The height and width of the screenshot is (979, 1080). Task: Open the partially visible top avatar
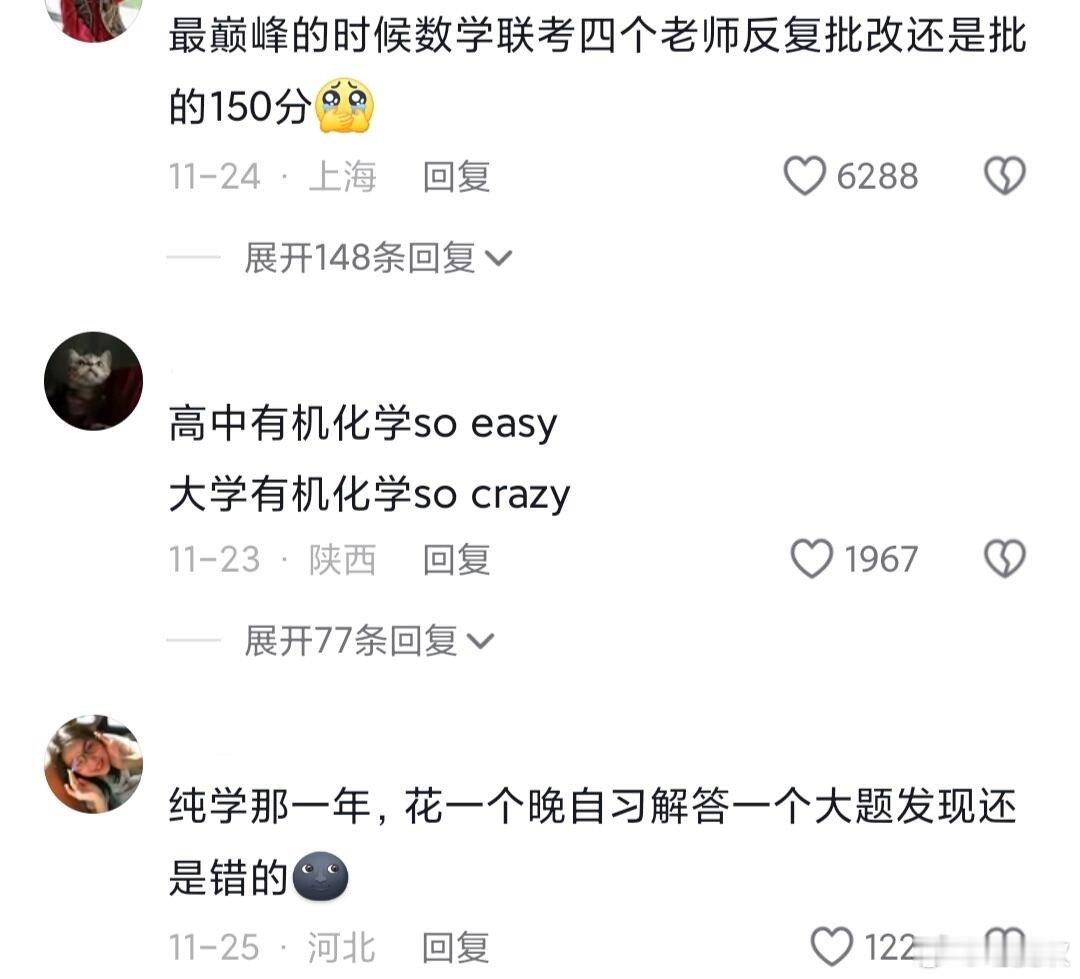point(94,19)
